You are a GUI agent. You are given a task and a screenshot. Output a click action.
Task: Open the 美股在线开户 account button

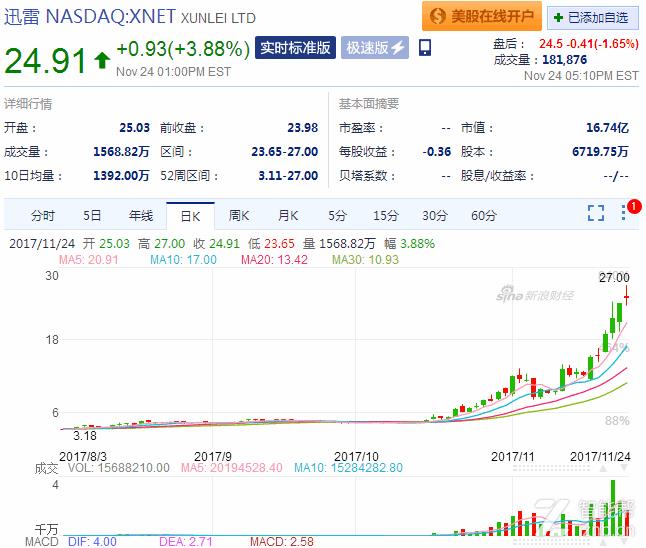pos(482,16)
